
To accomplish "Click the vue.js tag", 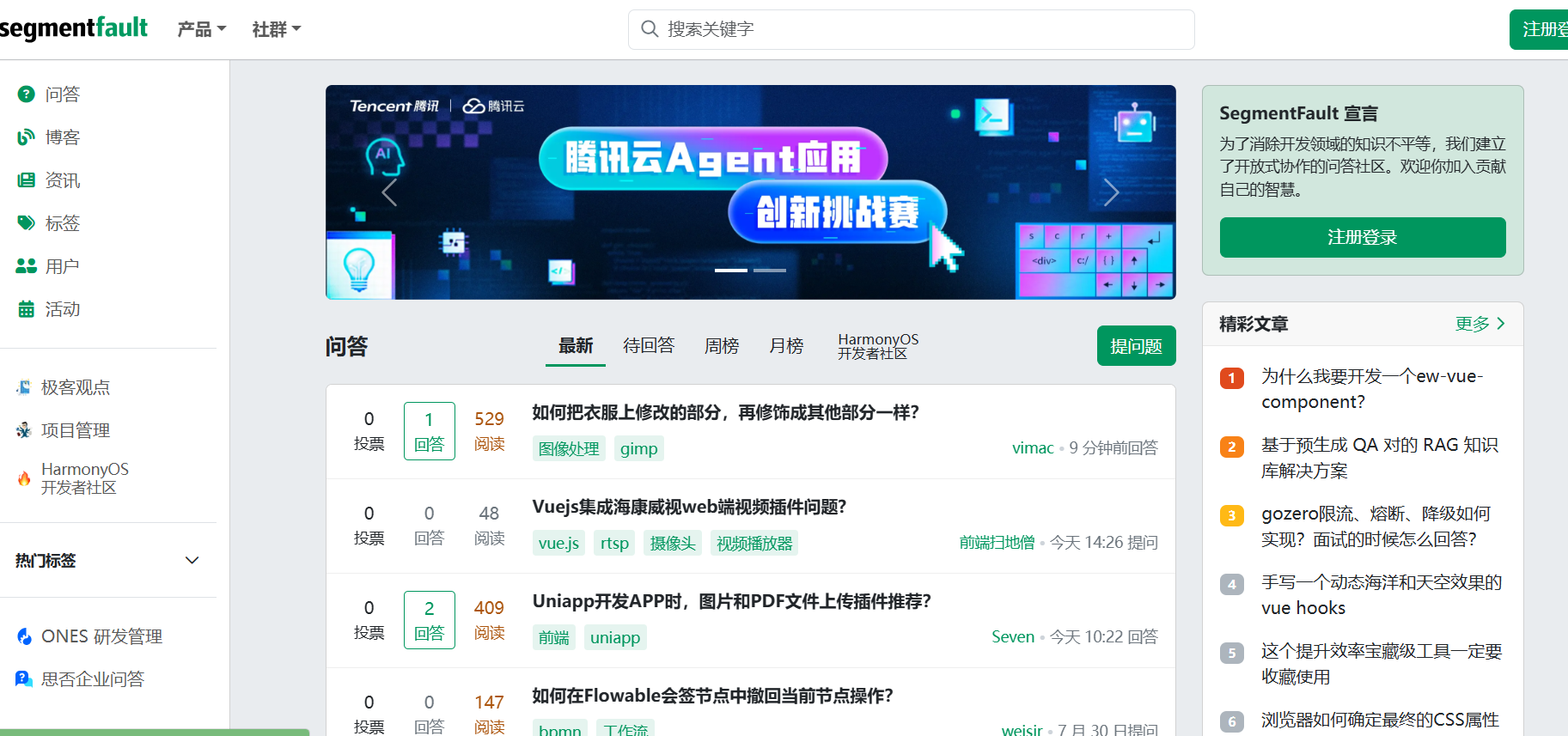I will tap(558, 543).
